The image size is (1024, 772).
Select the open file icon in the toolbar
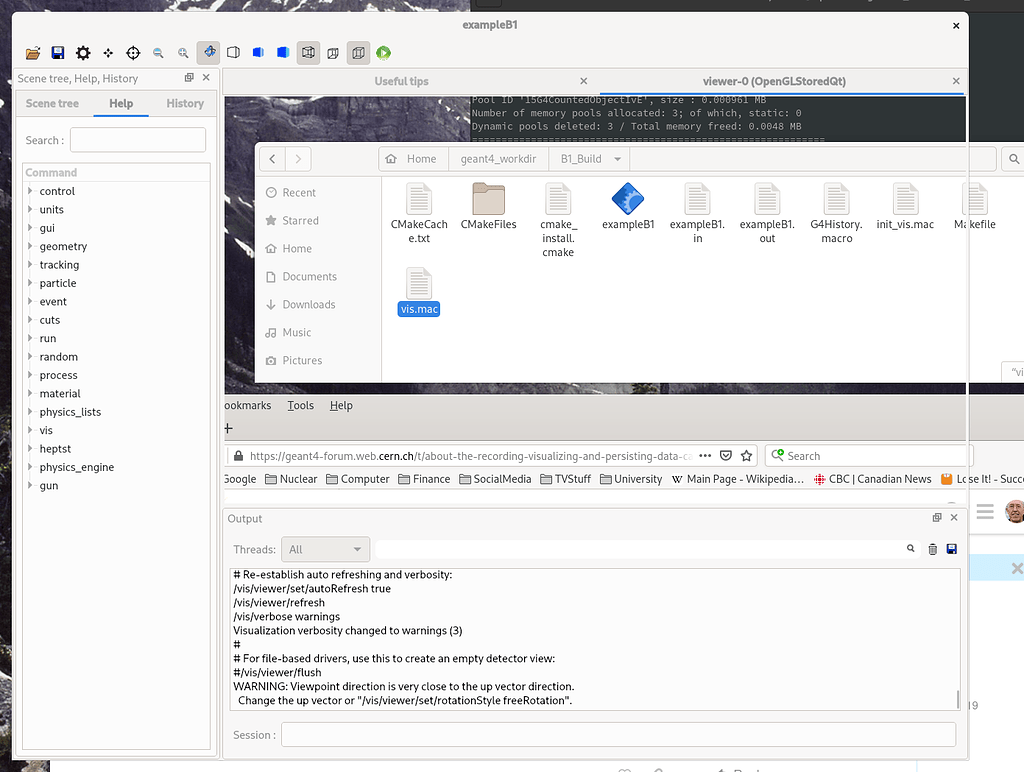point(31,52)
